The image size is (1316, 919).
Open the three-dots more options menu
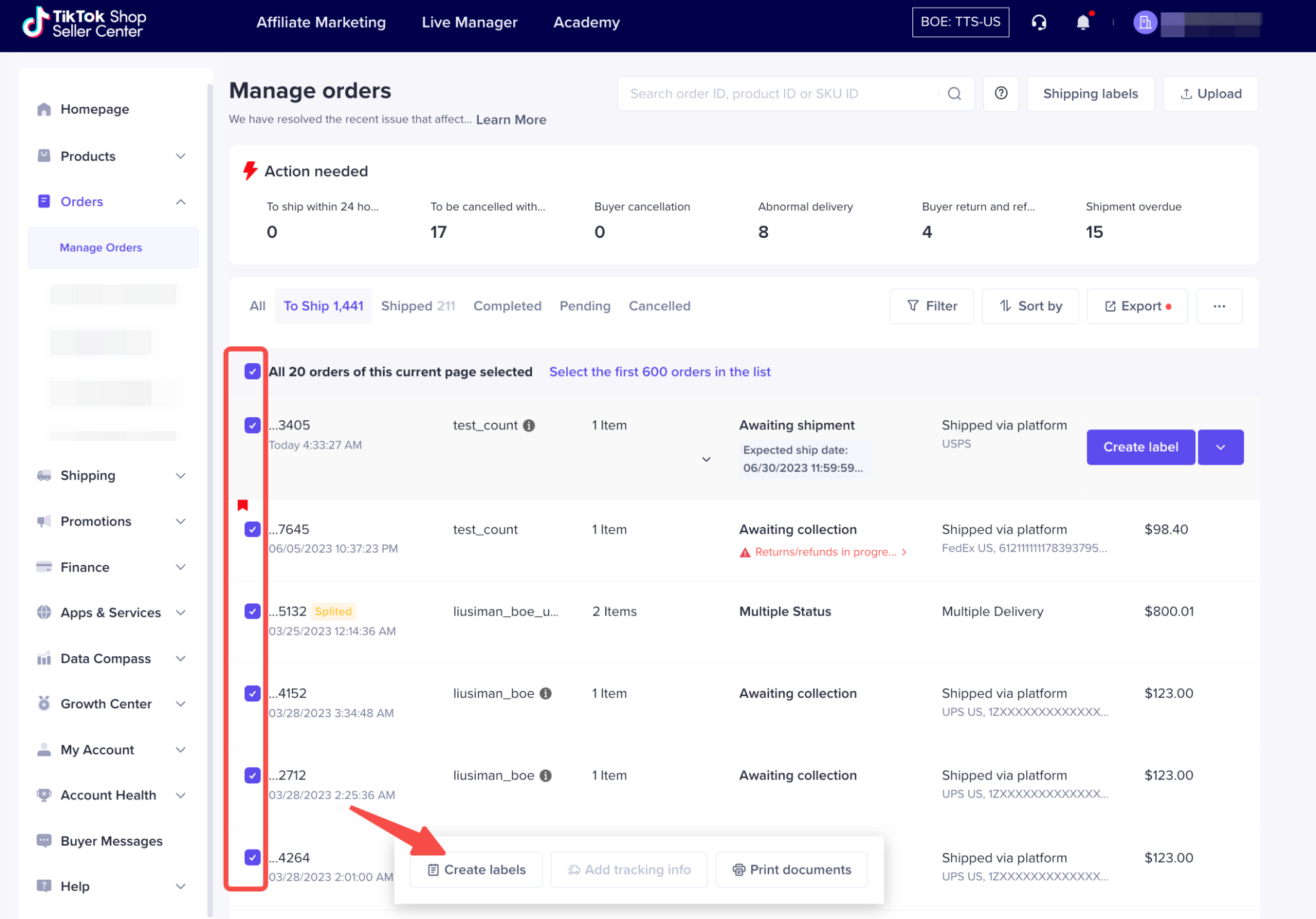click(1218, 307)
